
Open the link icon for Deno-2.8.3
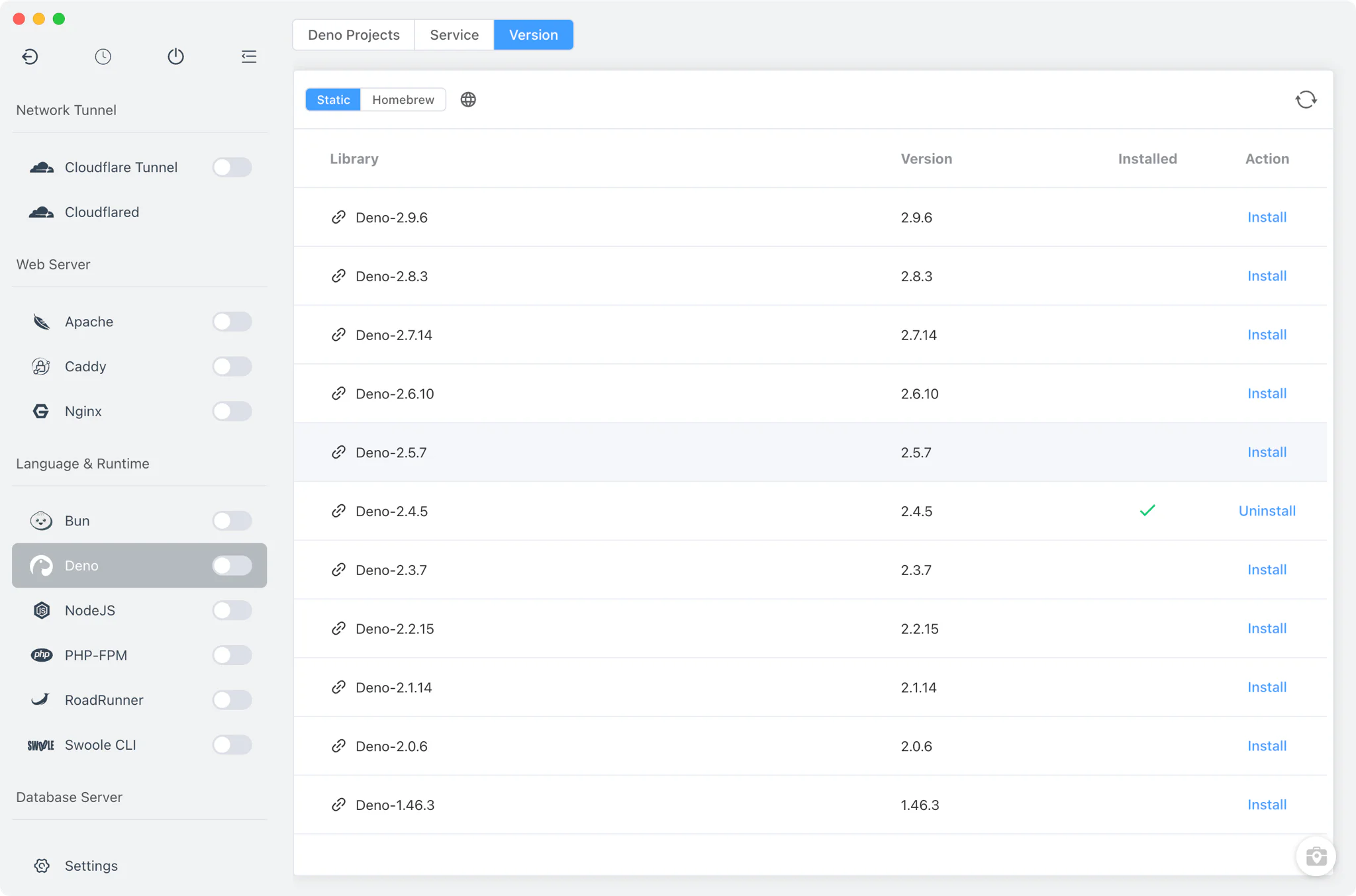[x=338, y=276]
